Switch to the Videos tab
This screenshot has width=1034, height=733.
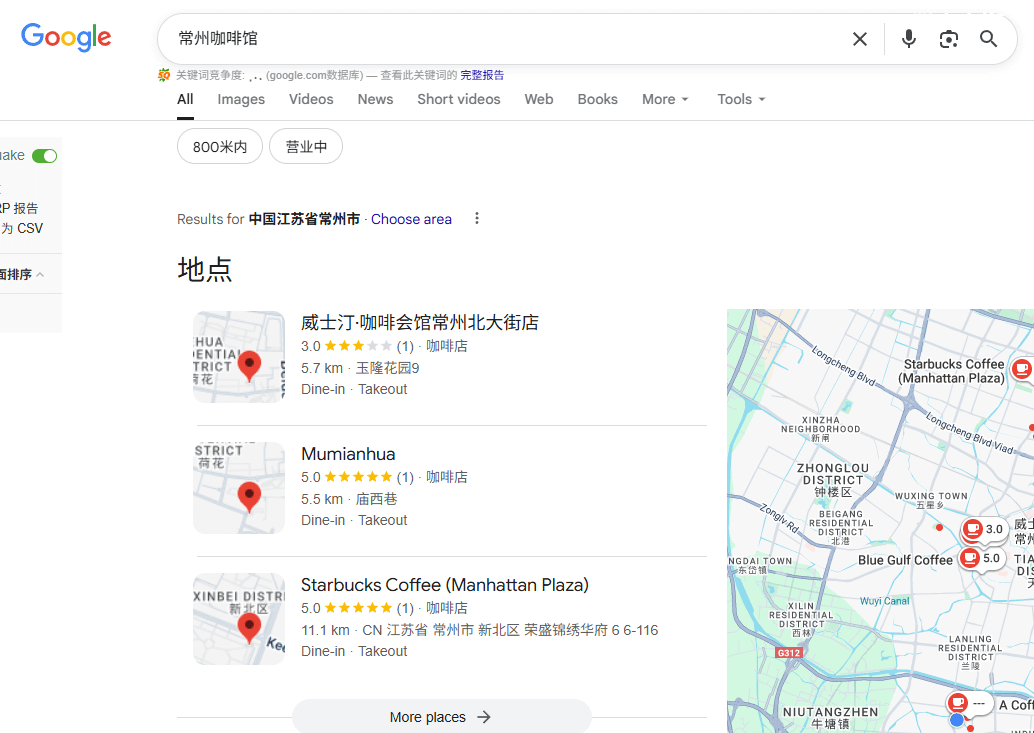pos(311,99)
